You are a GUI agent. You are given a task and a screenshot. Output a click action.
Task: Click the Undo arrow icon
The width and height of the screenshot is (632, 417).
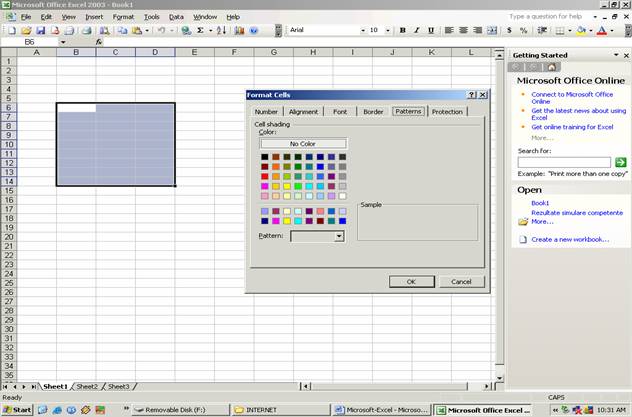coord(161,30)
